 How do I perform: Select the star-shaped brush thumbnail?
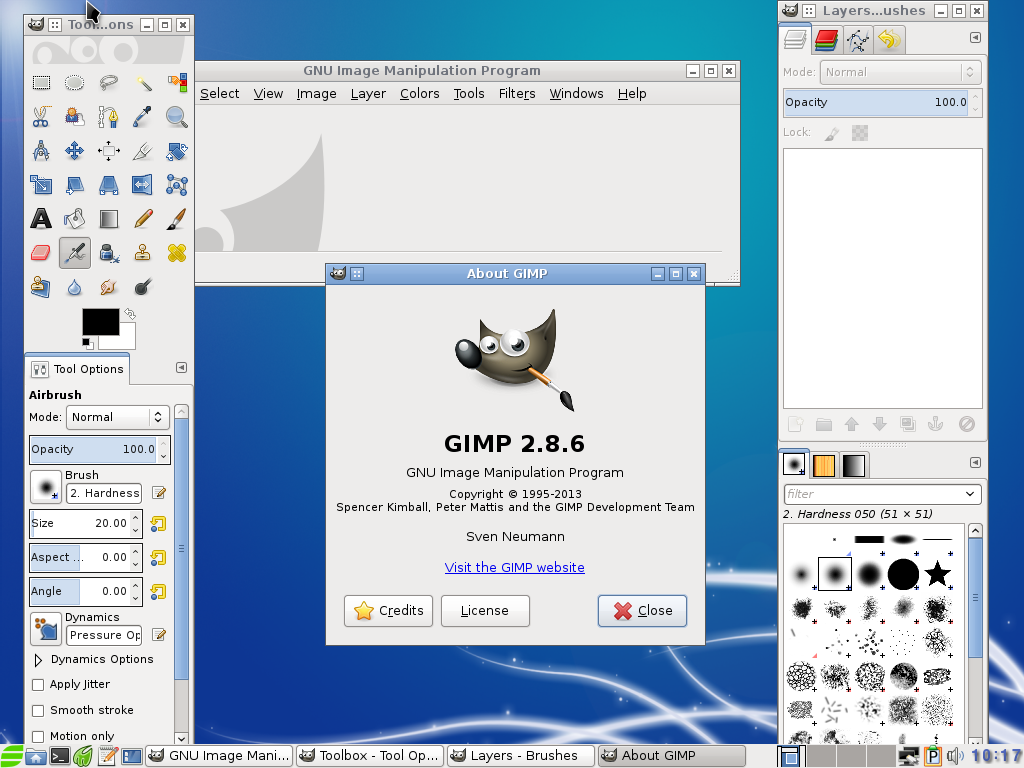937,574
